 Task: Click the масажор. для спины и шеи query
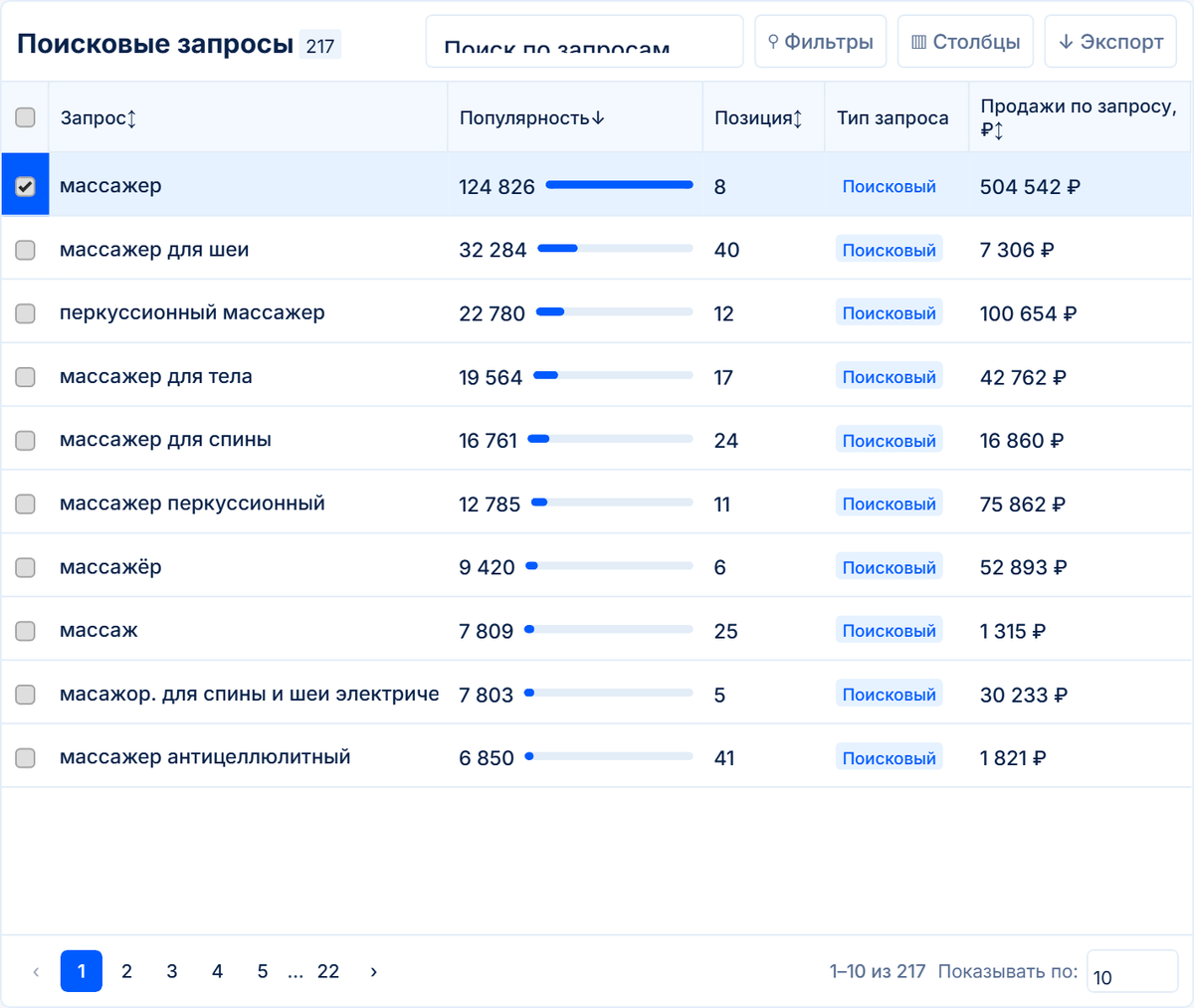(x=250, y=695)
